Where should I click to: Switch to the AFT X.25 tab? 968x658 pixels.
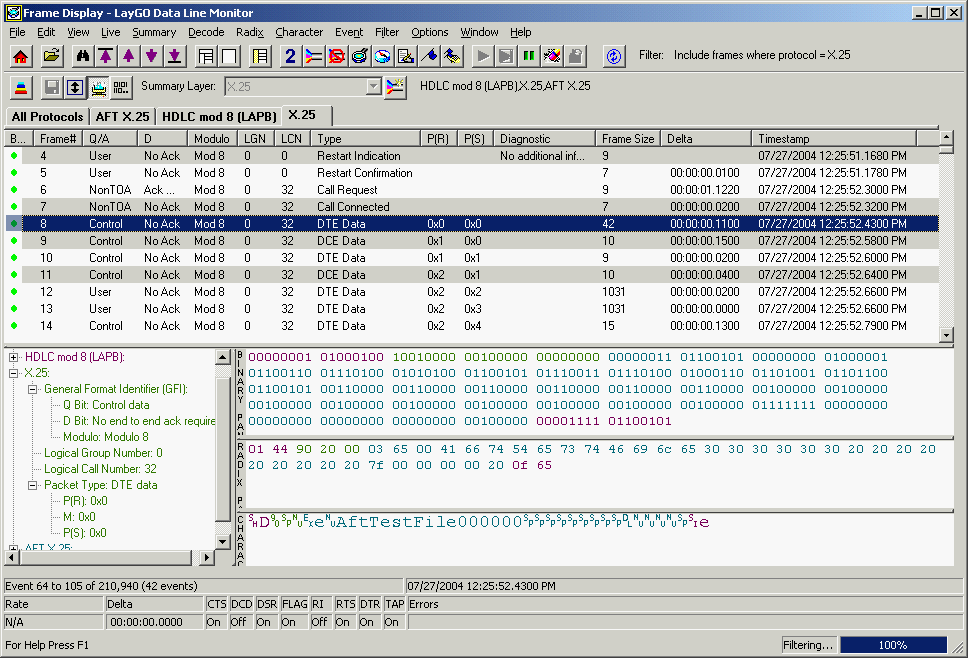(x=122, y=117)
